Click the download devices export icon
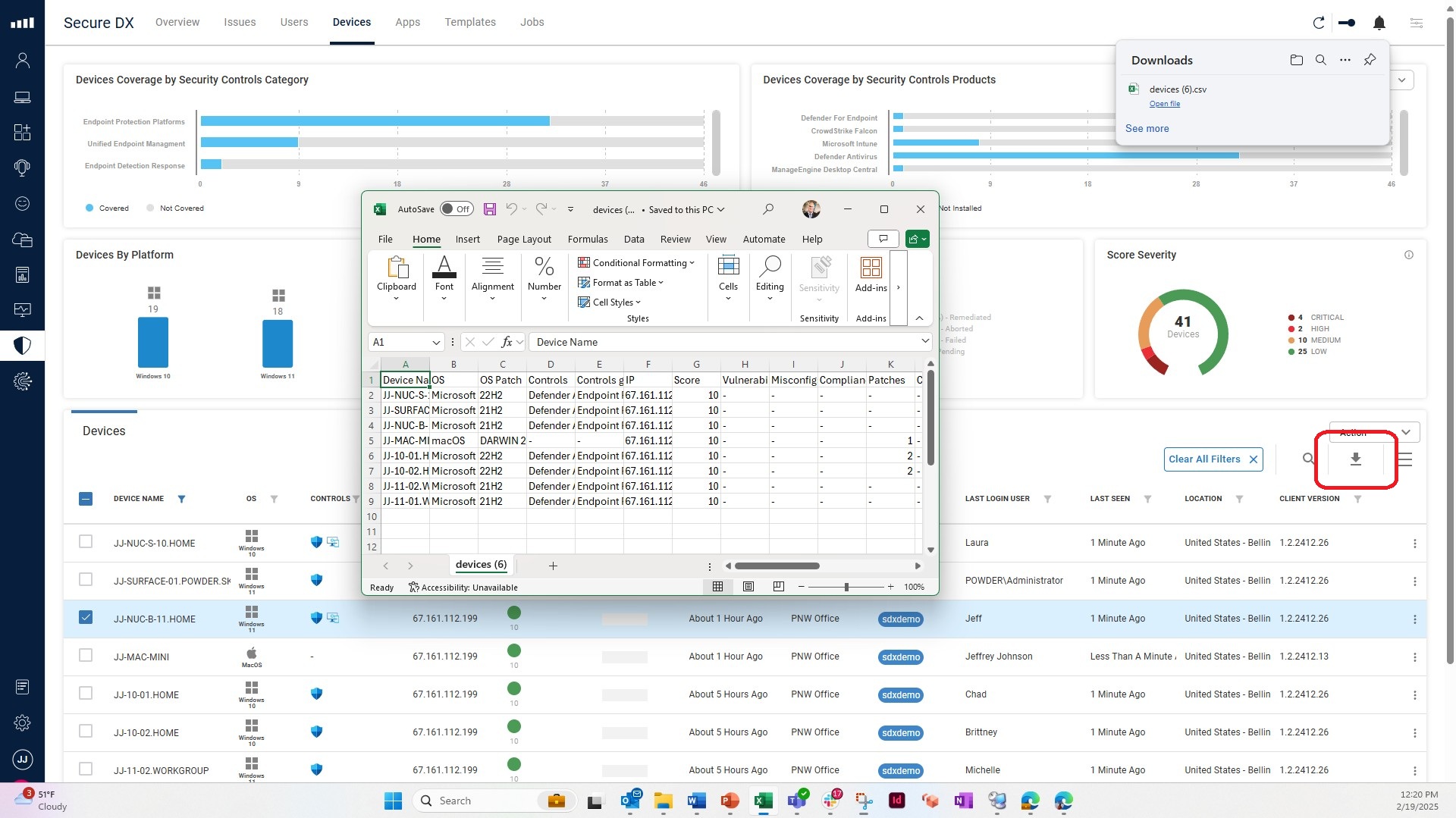The height and width of the screenshot is (818, 1456). (1356, 459)
